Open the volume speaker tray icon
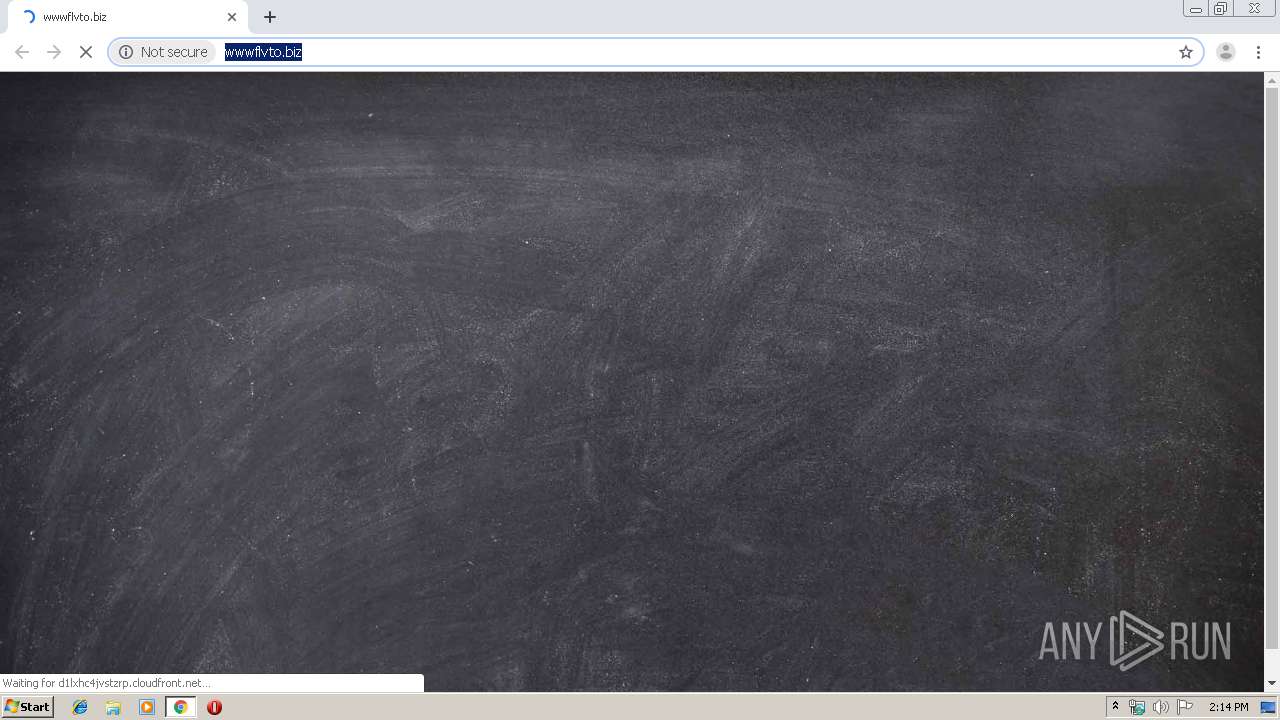The height and width of the screenshot is (720, 1280). pyautogui.click(x=1161, y=707)
